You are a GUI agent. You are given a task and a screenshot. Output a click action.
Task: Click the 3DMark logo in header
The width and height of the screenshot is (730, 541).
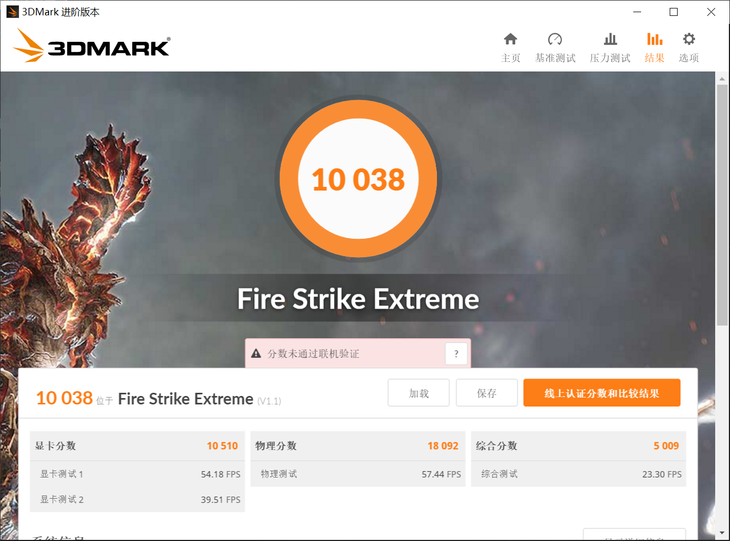pos(92,46)
